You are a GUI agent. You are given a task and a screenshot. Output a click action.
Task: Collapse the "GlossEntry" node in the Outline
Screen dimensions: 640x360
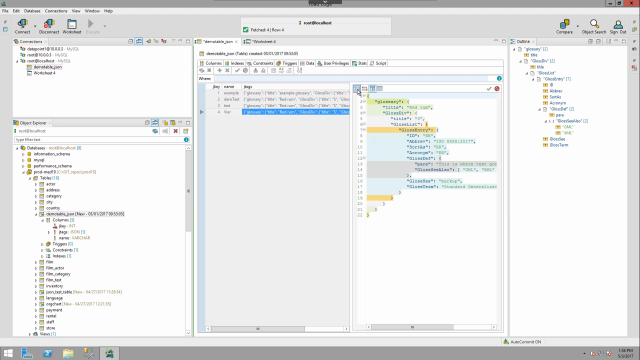[533, 79]
